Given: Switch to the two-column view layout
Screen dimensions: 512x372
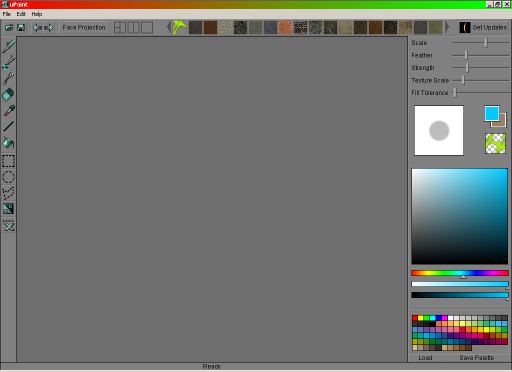Looking at the screenshot, I should (133, 27).
